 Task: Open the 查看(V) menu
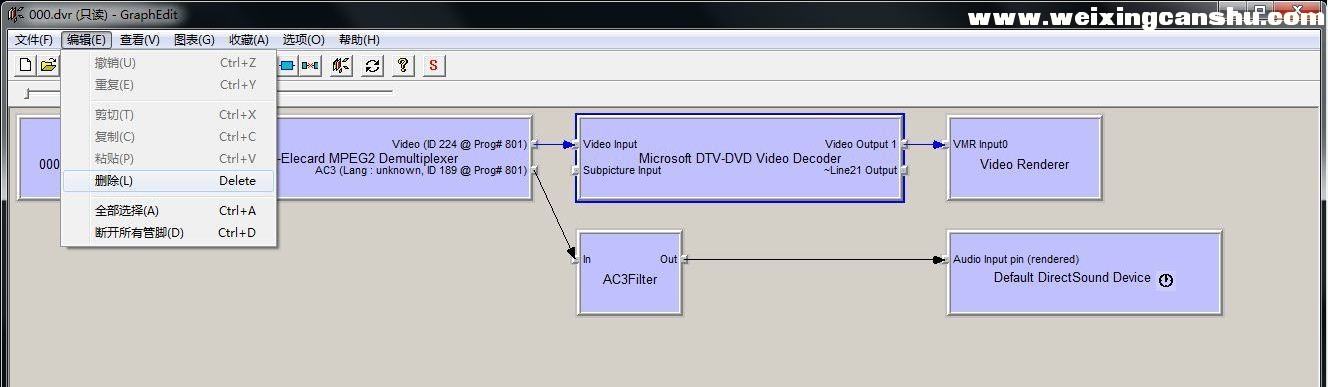140,40
